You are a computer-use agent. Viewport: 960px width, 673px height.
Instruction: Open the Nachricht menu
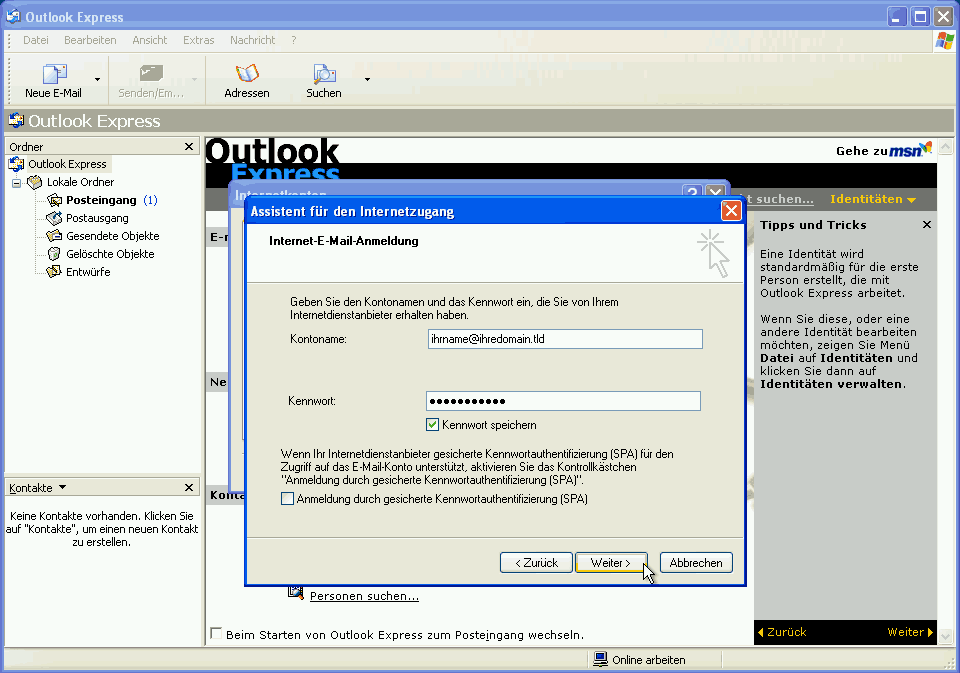coord(251,40)
